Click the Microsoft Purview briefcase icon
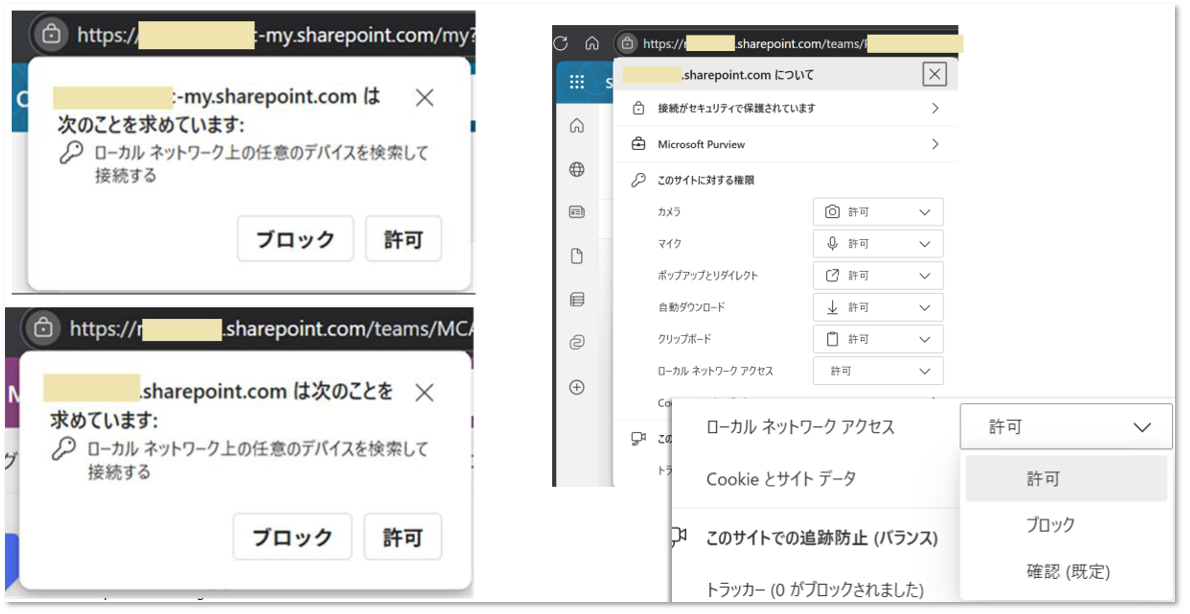This screenshot has height=614, width=1190. pyautogui.click(x=638, y=144)
